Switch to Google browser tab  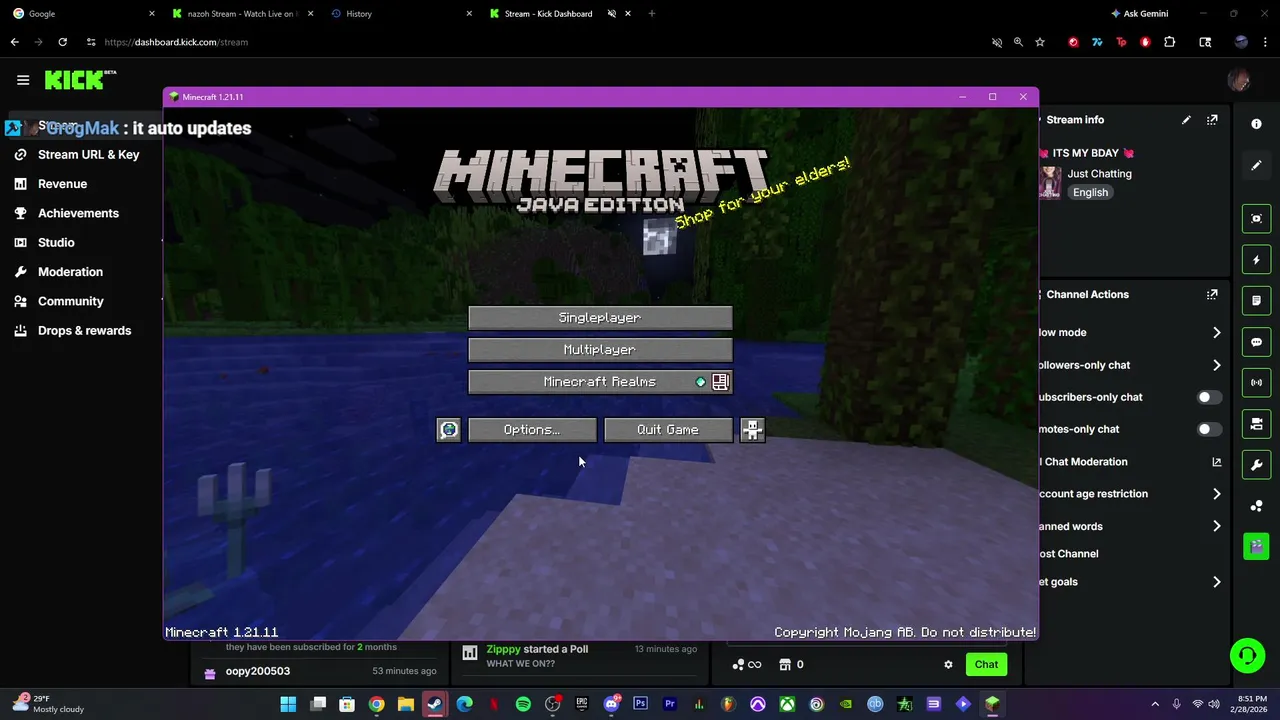(x=84, y=14)
